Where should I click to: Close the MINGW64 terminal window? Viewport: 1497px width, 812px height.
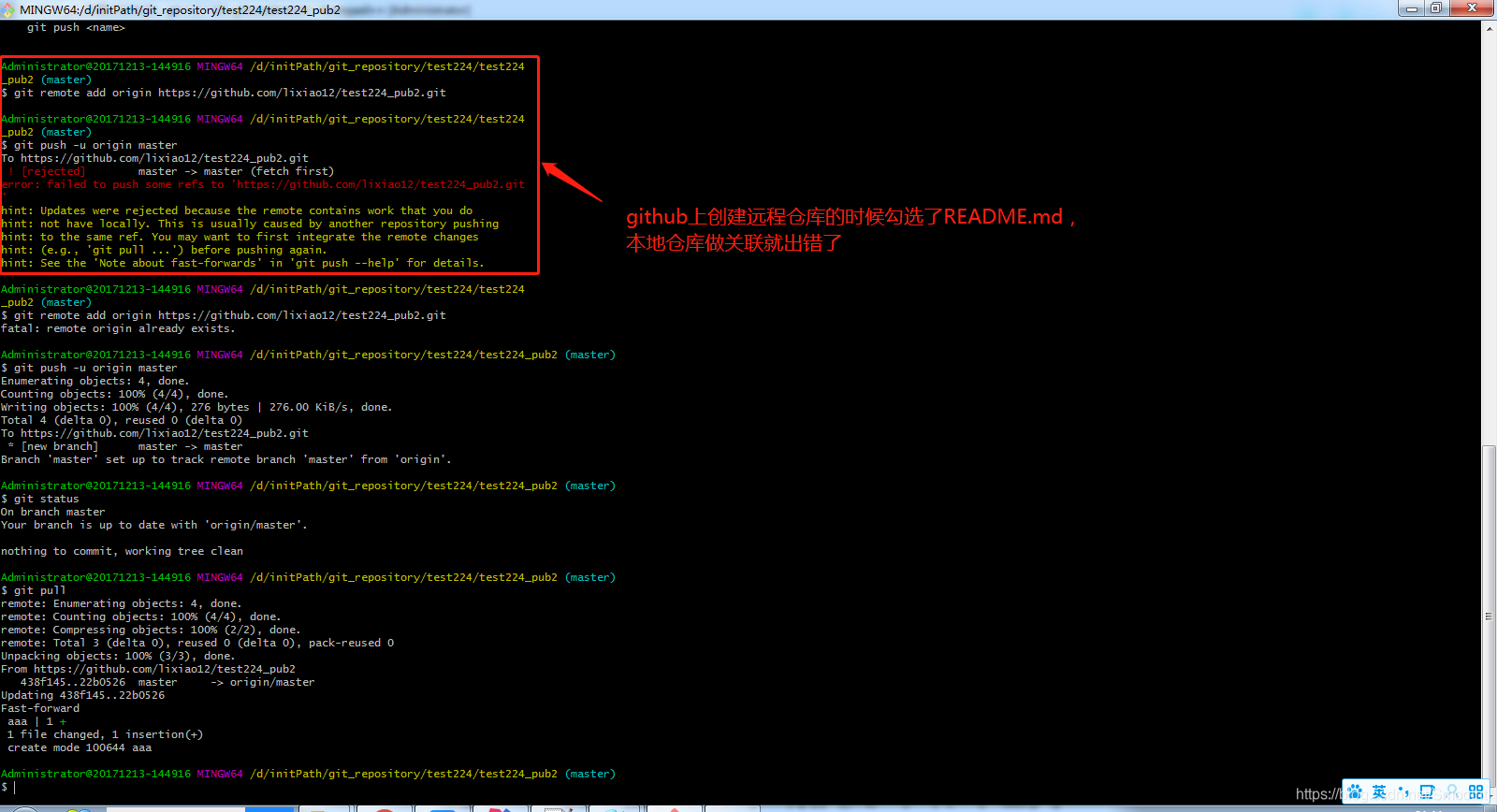coord(1472,8)
